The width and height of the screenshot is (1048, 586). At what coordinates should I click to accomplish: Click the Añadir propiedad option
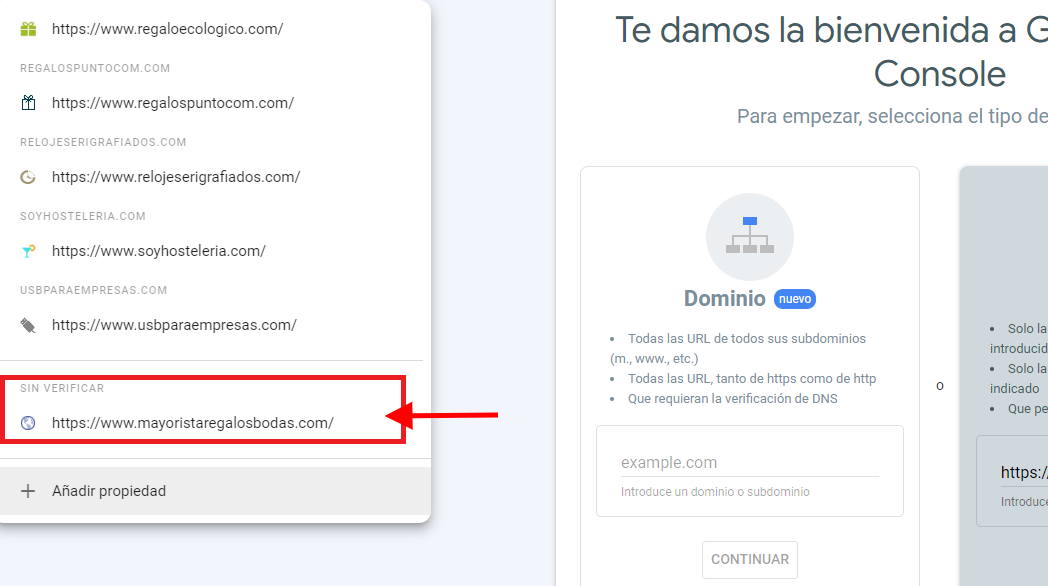(x=215, y=491)
